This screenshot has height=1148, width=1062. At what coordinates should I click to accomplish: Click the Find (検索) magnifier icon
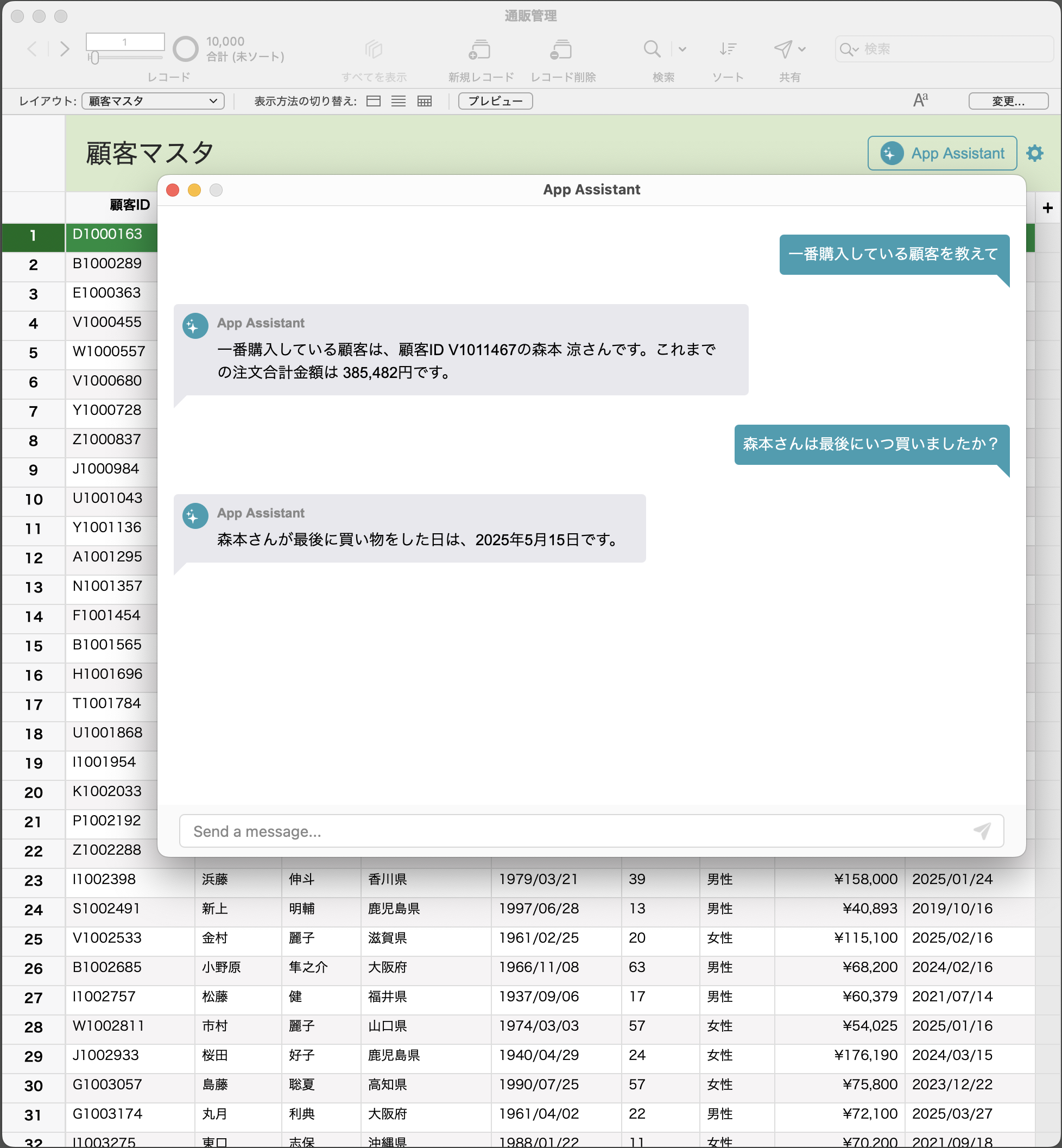pos(652,49)
